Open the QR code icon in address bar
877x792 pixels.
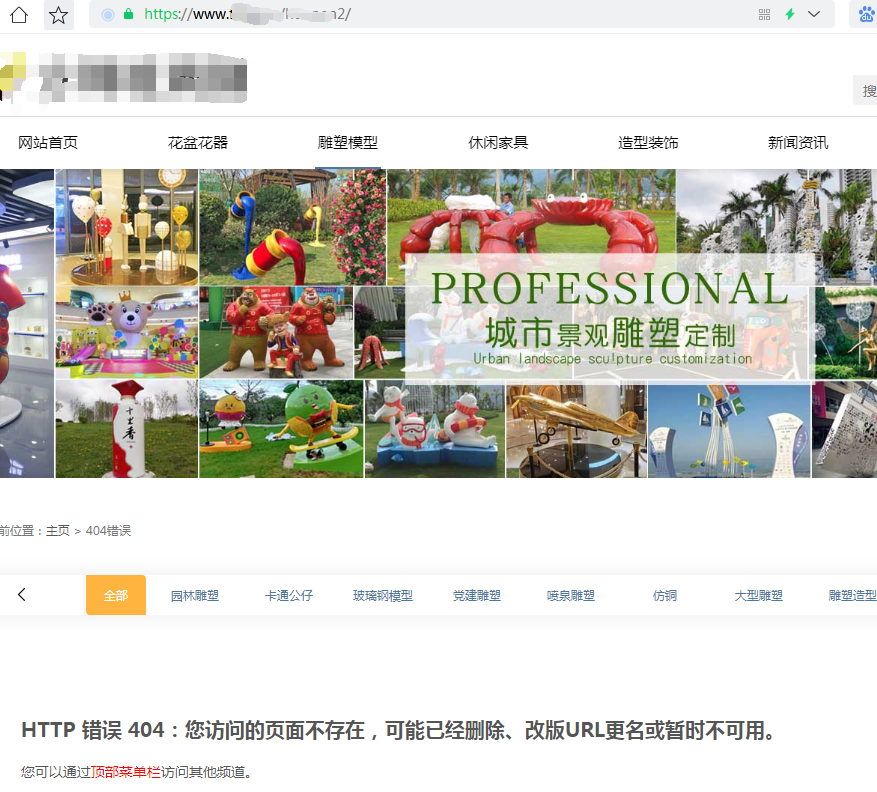(764, 15)
